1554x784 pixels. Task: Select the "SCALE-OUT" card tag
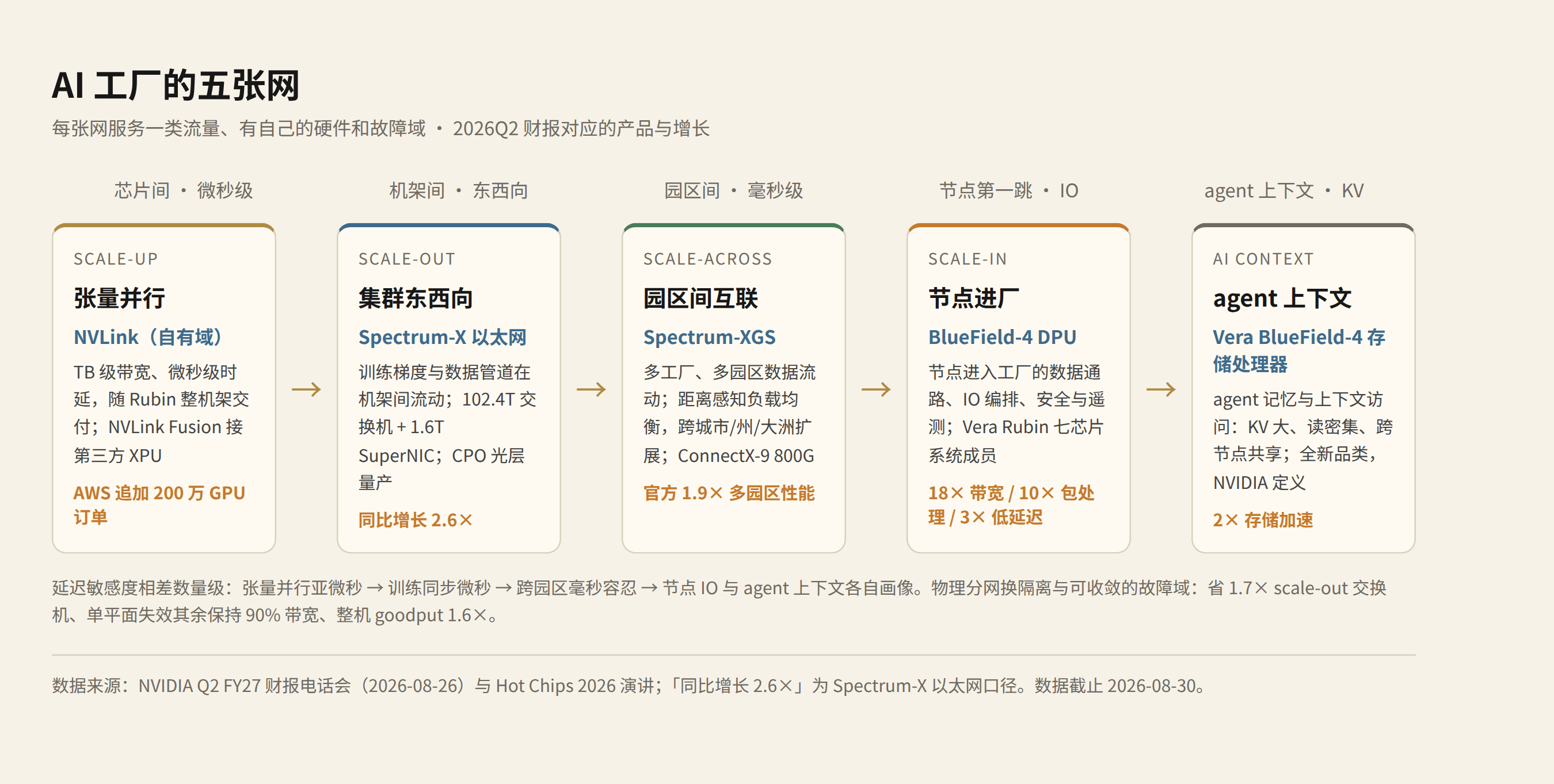(407, 259)
